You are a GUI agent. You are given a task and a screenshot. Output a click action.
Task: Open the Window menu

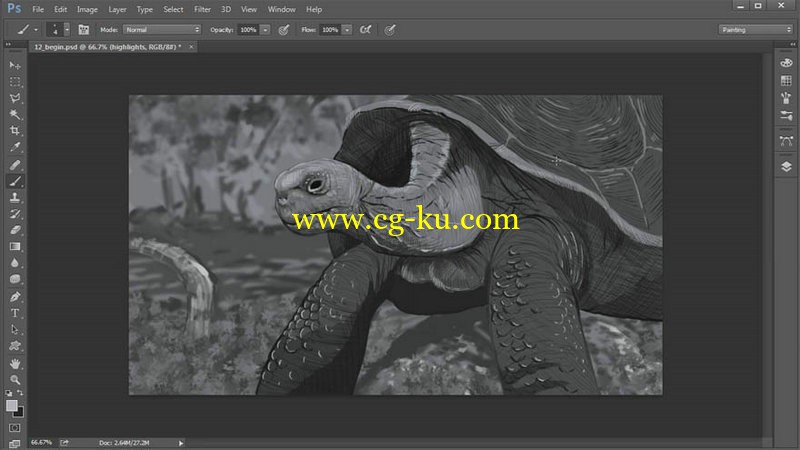[282, 9]
